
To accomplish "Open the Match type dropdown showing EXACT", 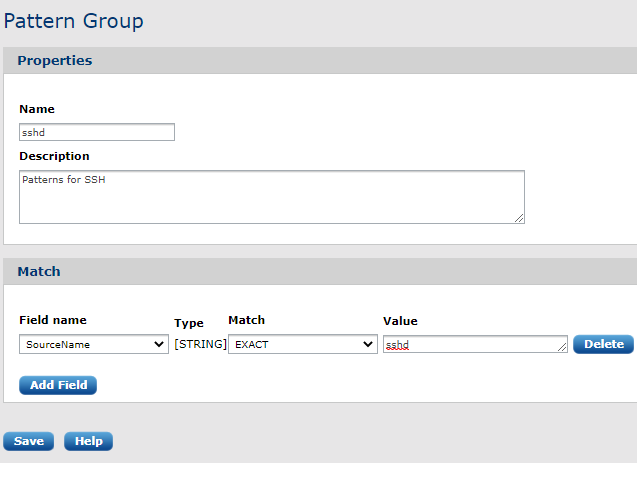I will coord(301,344).
